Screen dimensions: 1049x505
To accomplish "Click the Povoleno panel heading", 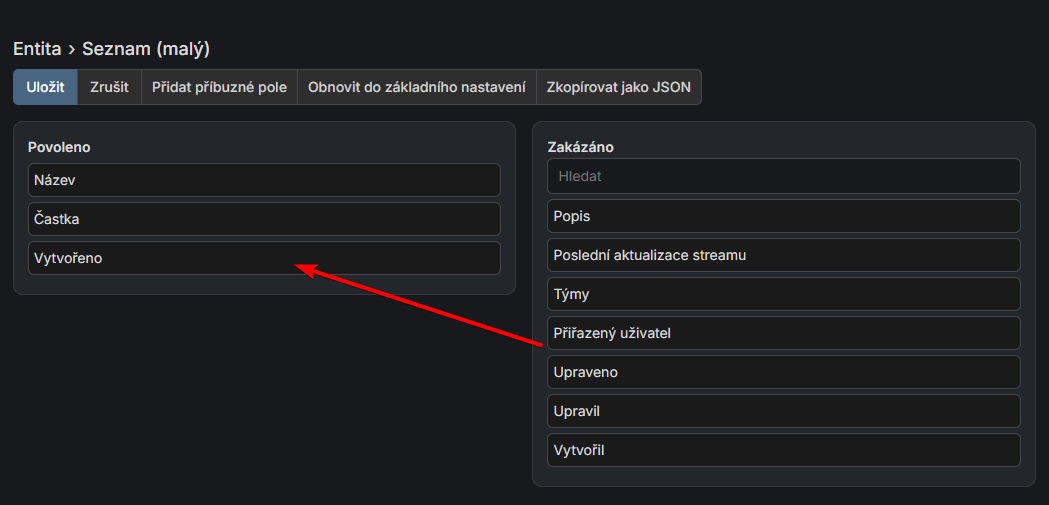I will [x=59, y=147].
